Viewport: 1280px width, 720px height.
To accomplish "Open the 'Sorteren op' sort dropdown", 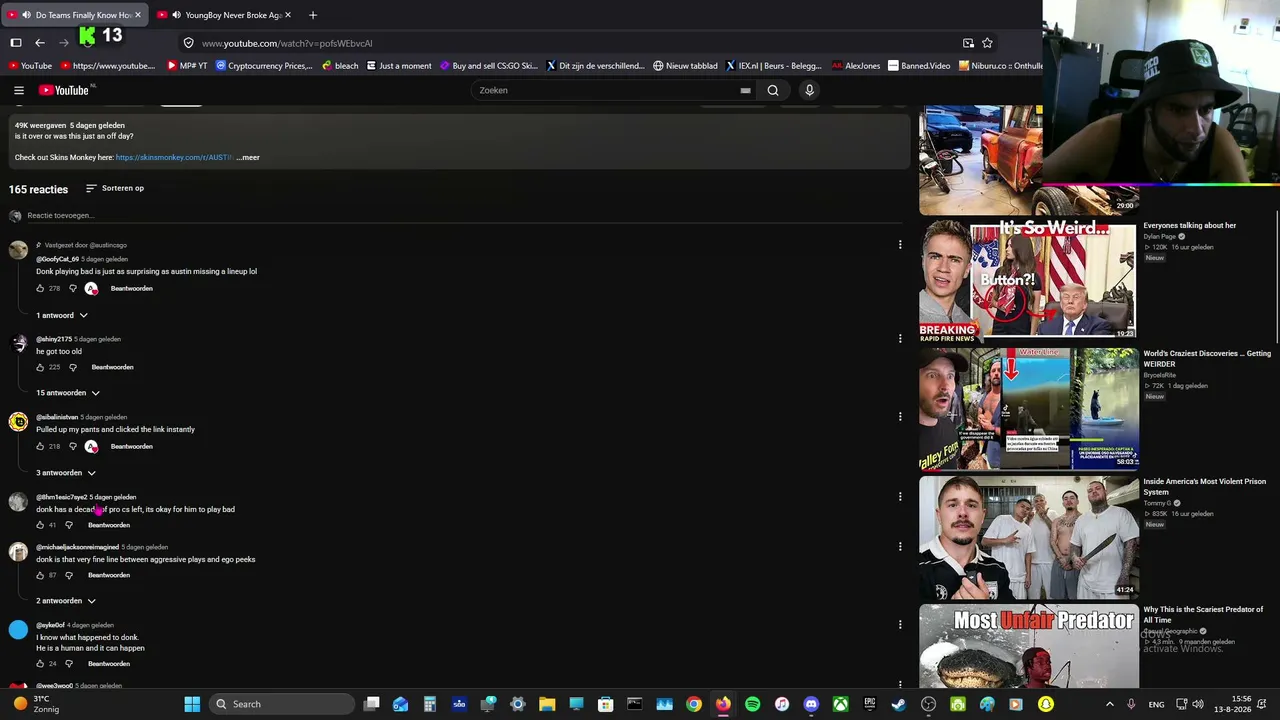I will pyautogui.click(x=115, y=188).
